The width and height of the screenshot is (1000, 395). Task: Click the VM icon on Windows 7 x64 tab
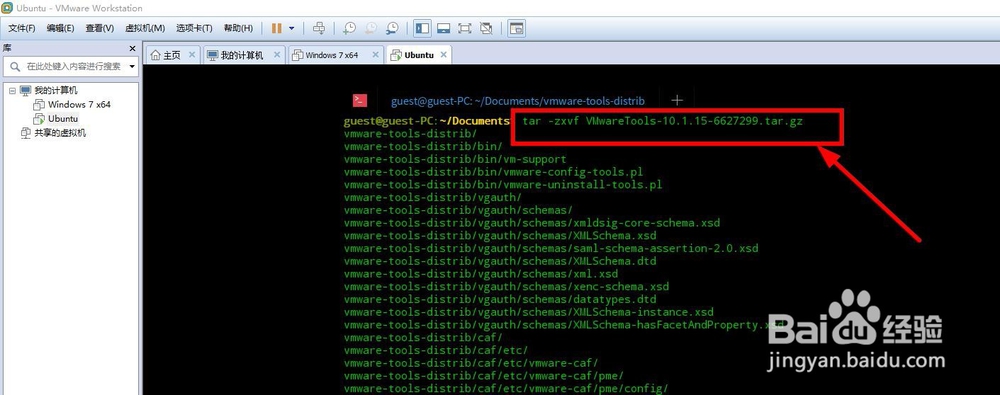(297, 55)
